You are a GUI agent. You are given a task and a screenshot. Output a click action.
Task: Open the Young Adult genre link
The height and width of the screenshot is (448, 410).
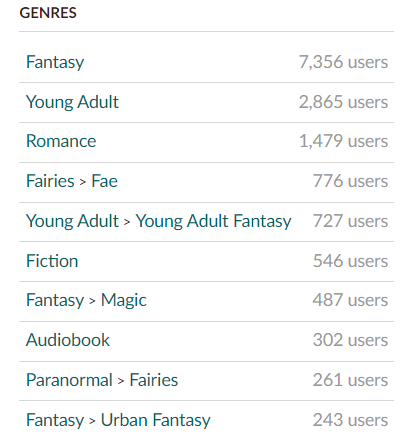72,102
